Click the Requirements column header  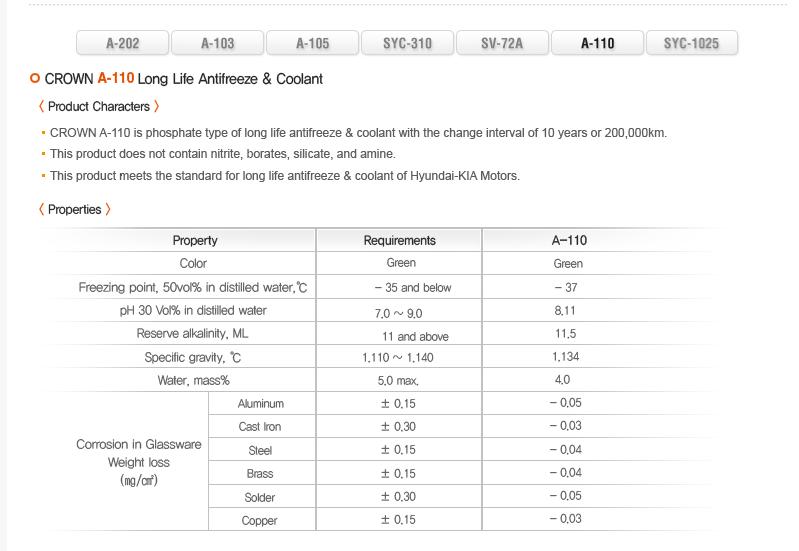click(x=399, y=240)
